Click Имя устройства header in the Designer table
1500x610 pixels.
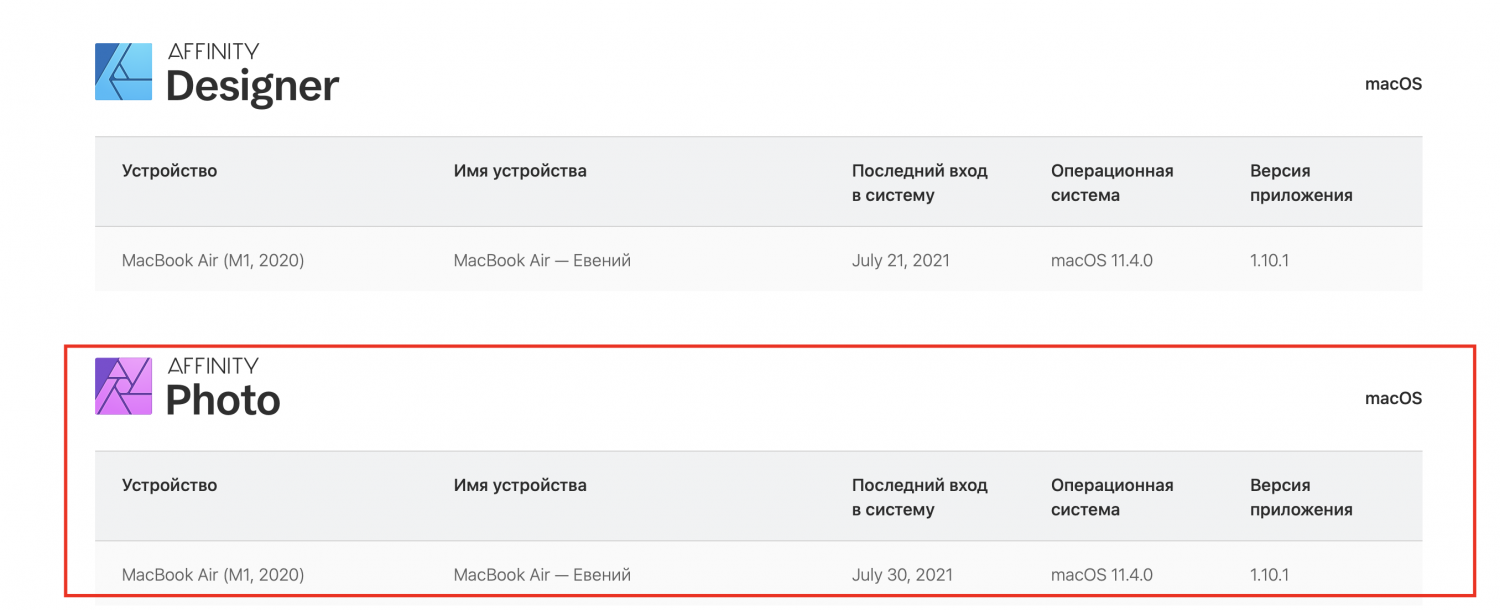coord(520,171)
